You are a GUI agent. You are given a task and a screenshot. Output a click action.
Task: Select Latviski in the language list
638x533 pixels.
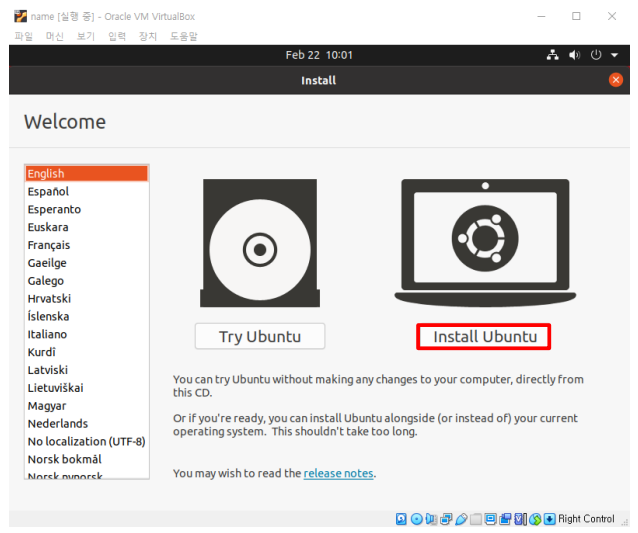click(x=87, y=370)
